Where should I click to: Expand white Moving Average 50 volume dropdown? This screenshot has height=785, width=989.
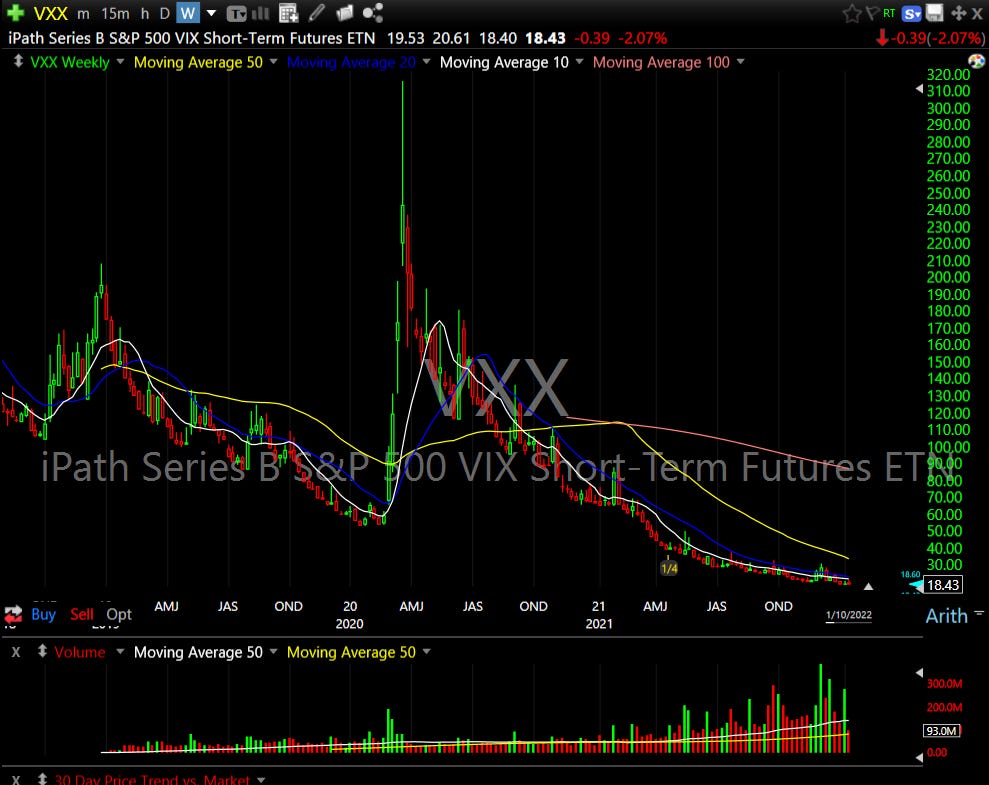point(273,651)
